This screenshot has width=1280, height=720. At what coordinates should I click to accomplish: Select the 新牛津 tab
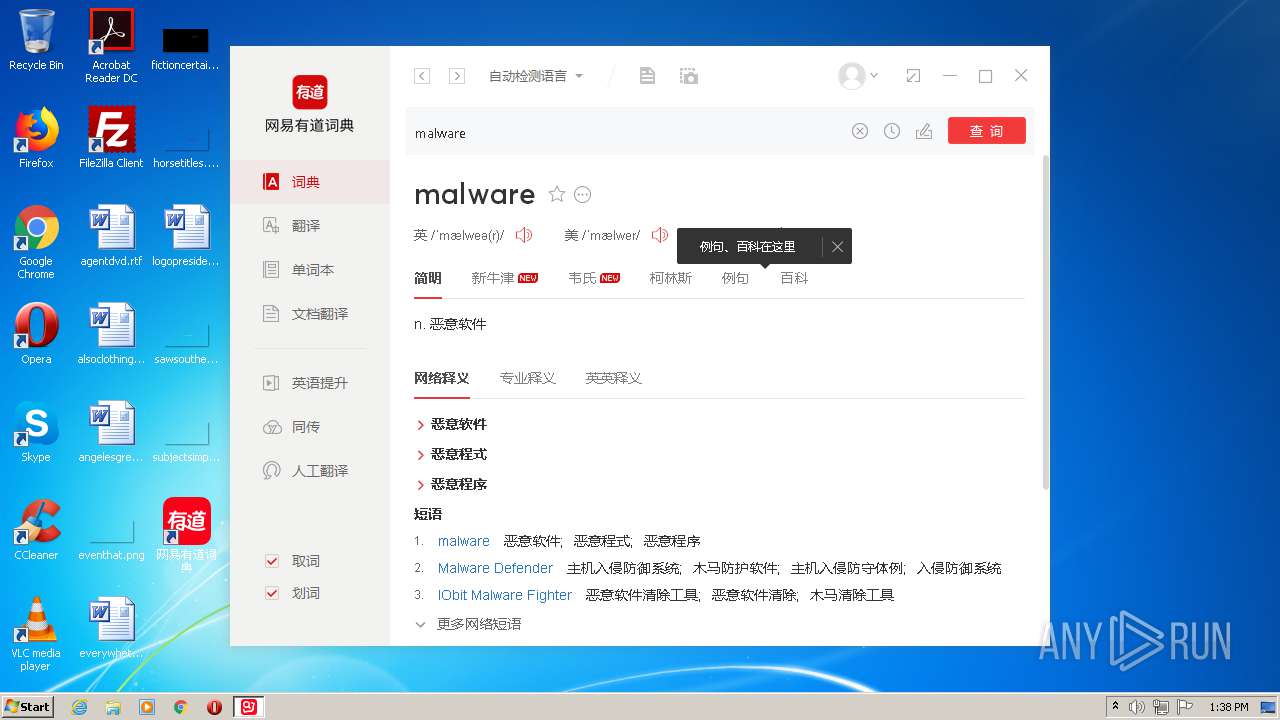[x=505, y=278]
